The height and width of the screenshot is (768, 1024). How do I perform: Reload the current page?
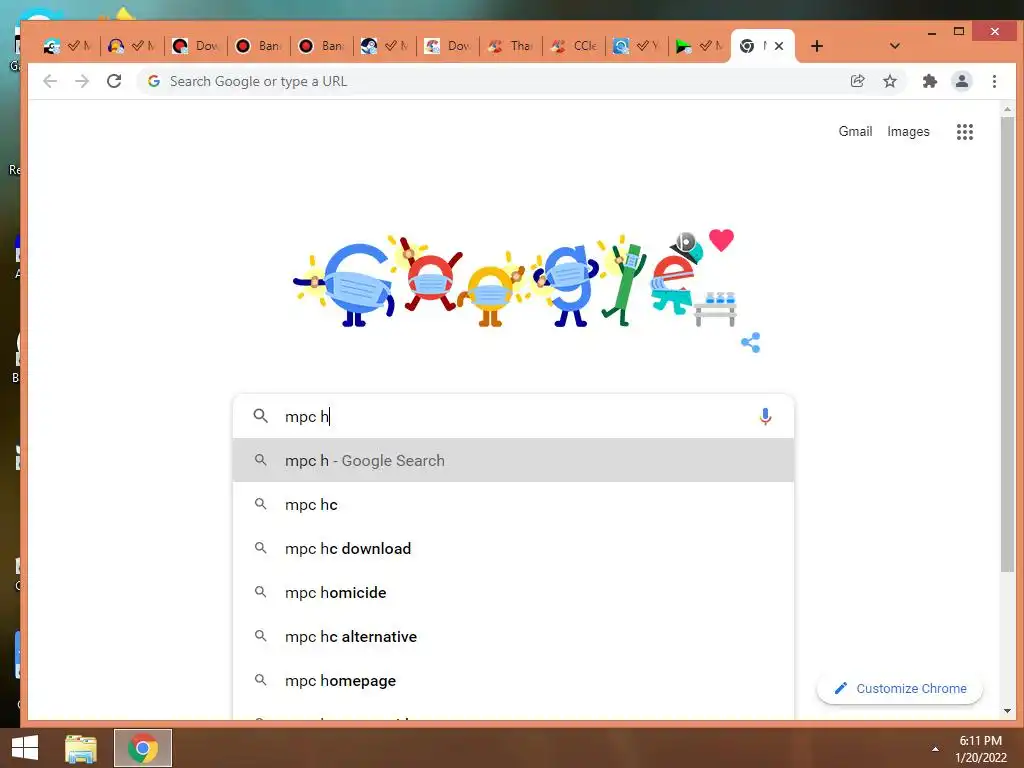(114, 81)
